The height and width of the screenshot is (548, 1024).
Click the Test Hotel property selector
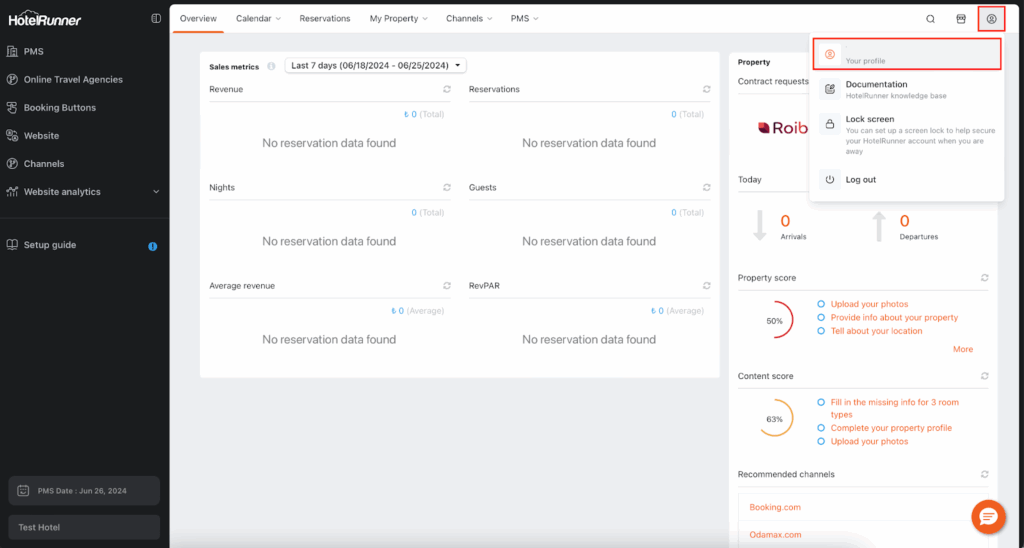84,527
